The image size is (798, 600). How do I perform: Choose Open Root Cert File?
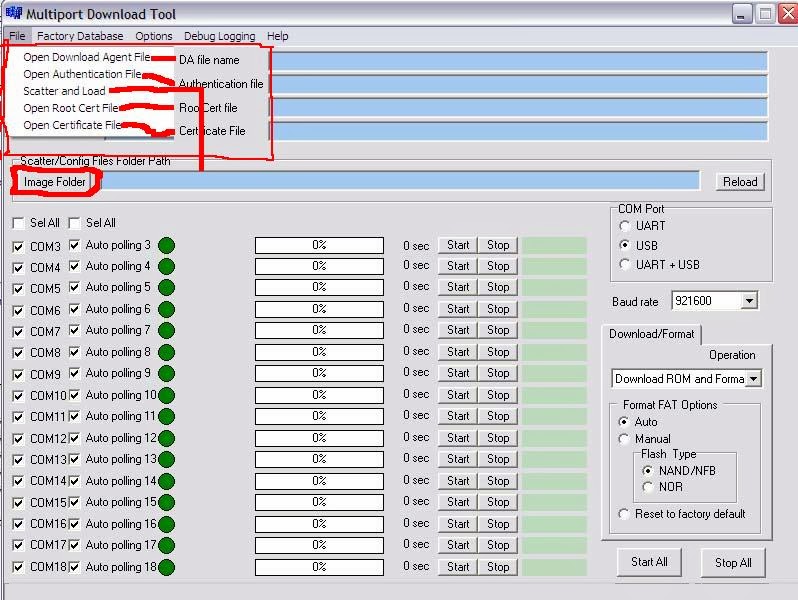point(70,108)
